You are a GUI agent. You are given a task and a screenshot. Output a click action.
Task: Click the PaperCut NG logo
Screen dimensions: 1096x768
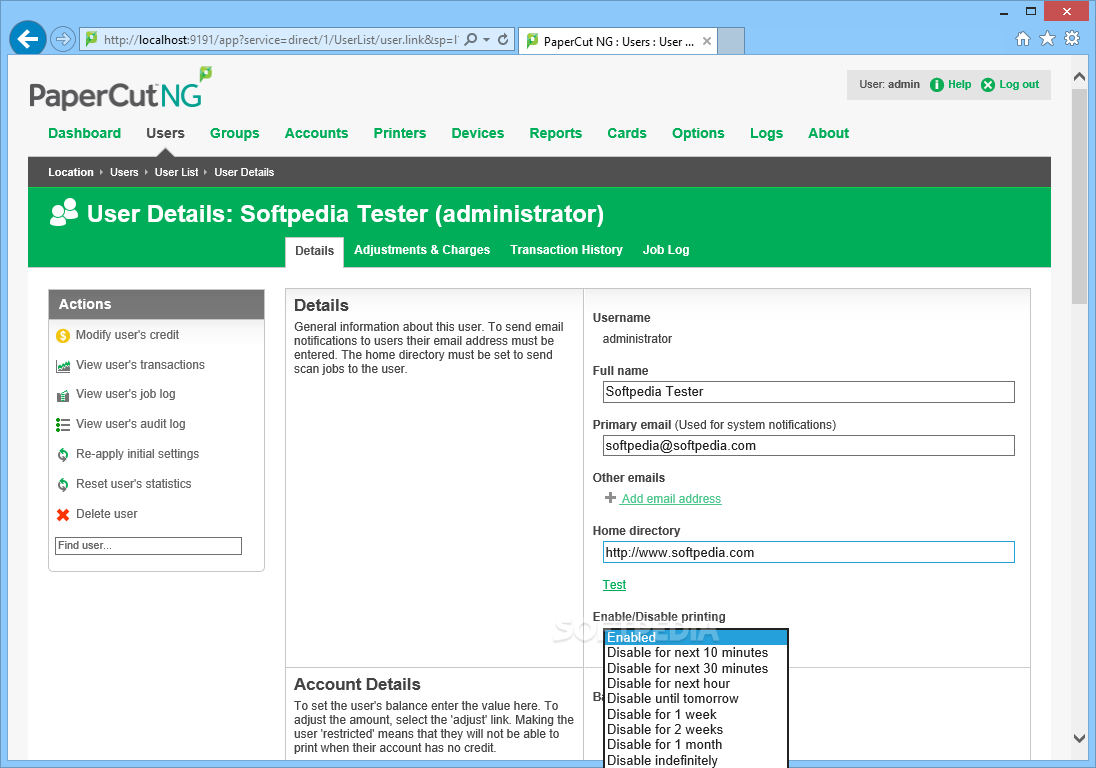tap(120, 89)
